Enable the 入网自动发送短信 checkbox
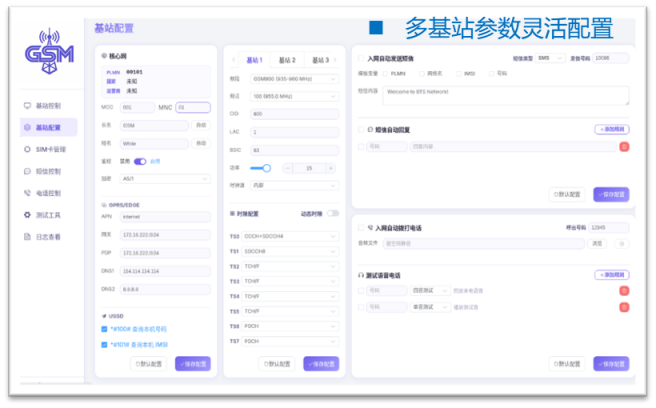 point(362,58)
